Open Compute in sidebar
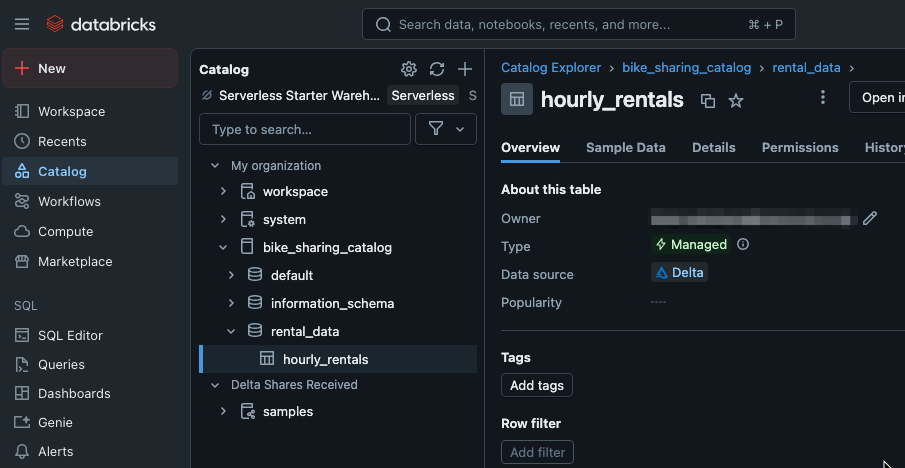905x468 pixels. pos(90,231)
